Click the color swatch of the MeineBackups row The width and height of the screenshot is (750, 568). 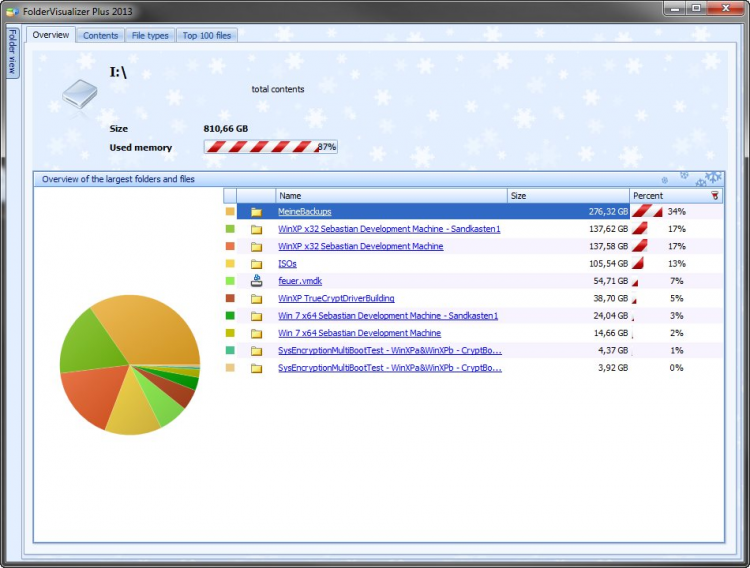[230, 211]
